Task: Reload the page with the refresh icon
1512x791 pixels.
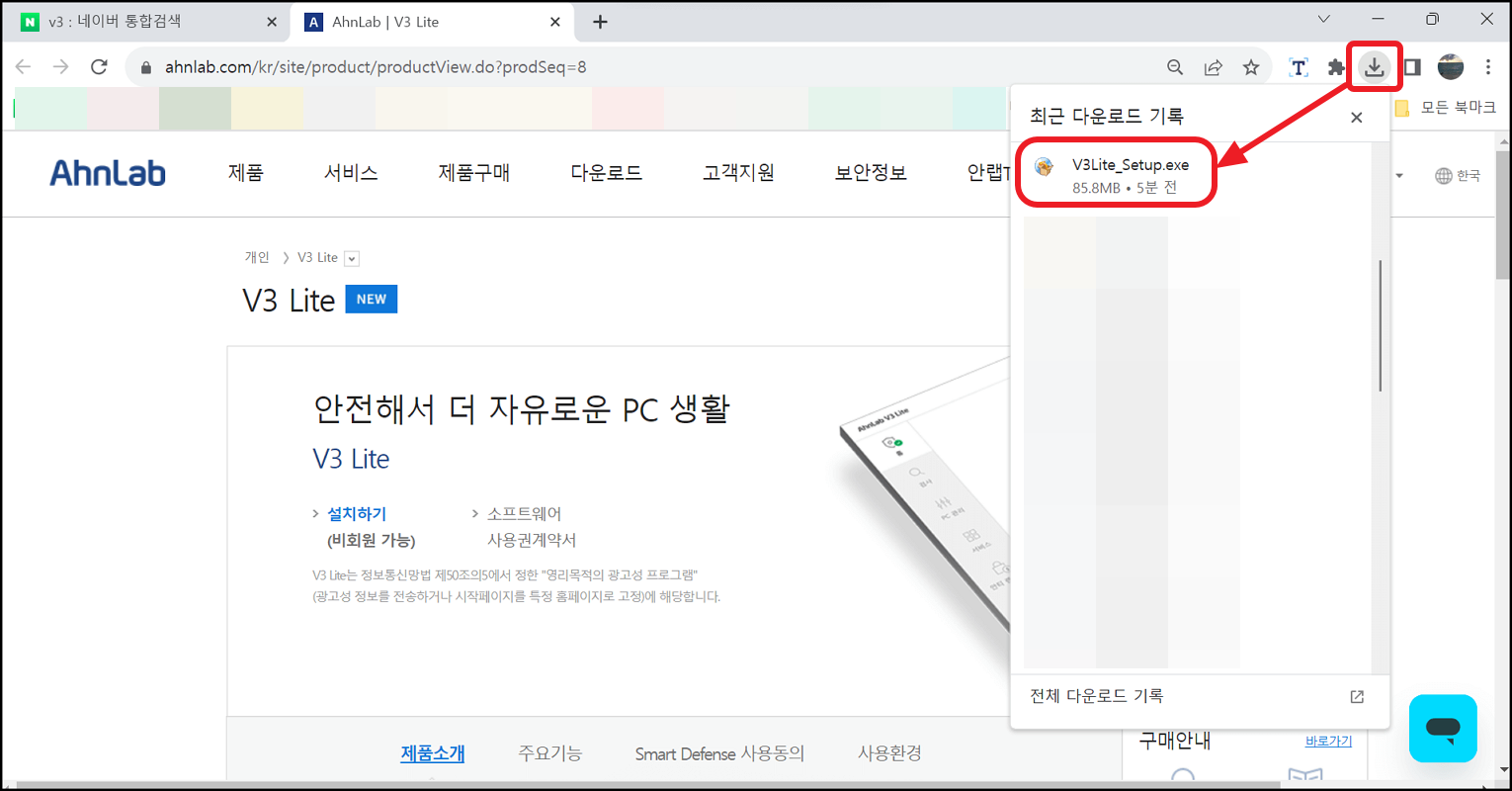Action: click(x=99, y=66)
